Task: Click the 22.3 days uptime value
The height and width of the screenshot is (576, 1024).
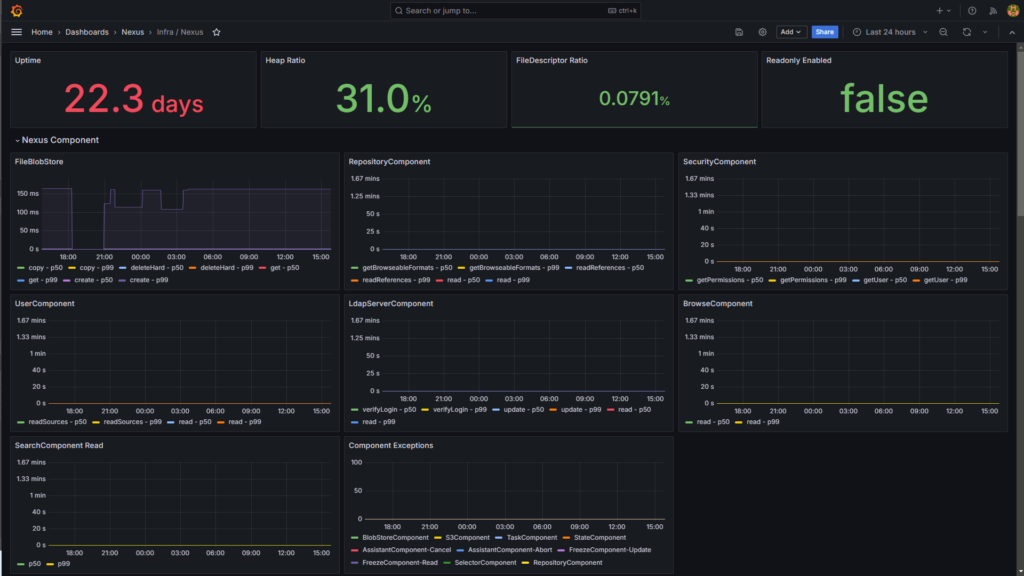Action: click(x=133, y=99)
